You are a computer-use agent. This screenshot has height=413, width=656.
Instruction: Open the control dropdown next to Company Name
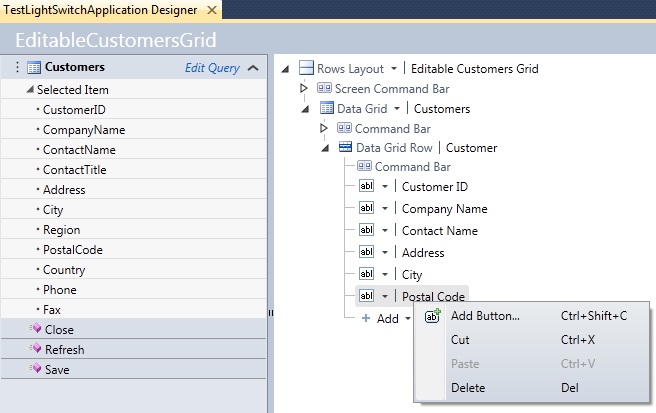(x=385, y=209)
